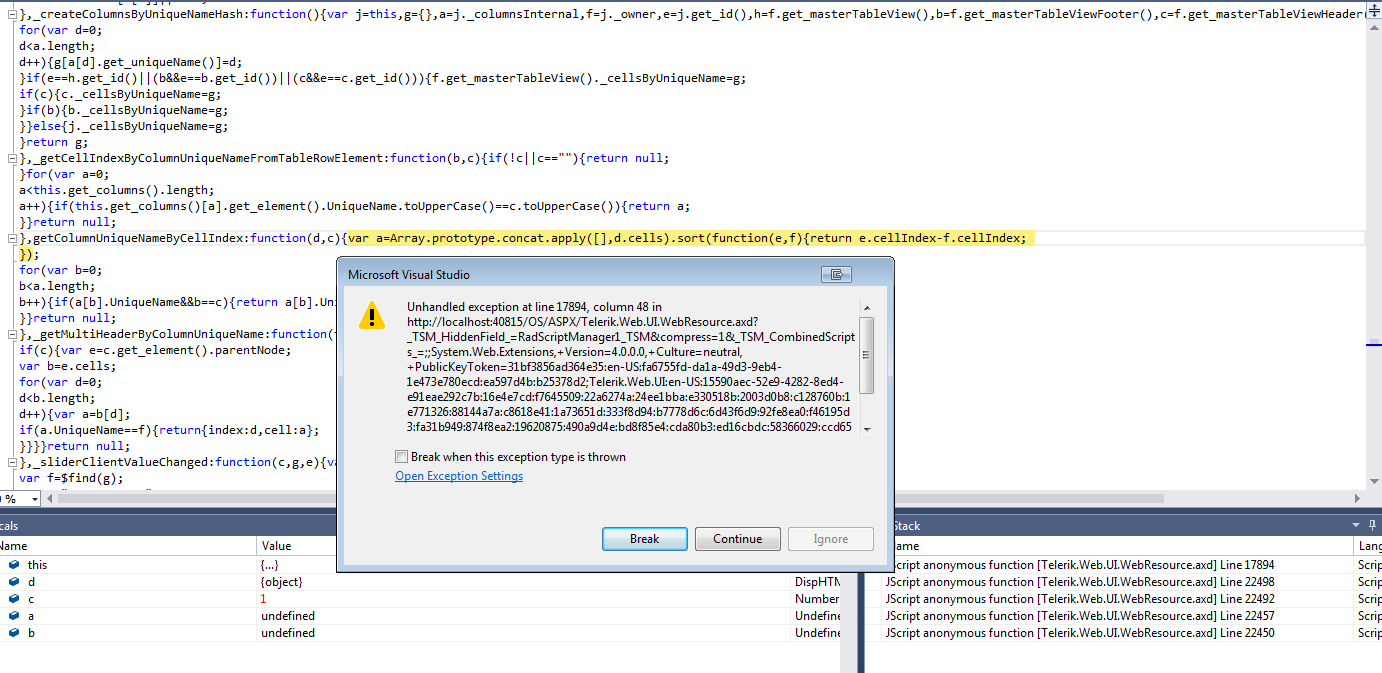
Task: Click the highlighted 'var a=Array.prototype.concat.apply' statement
Action: [x=687, y=238]
